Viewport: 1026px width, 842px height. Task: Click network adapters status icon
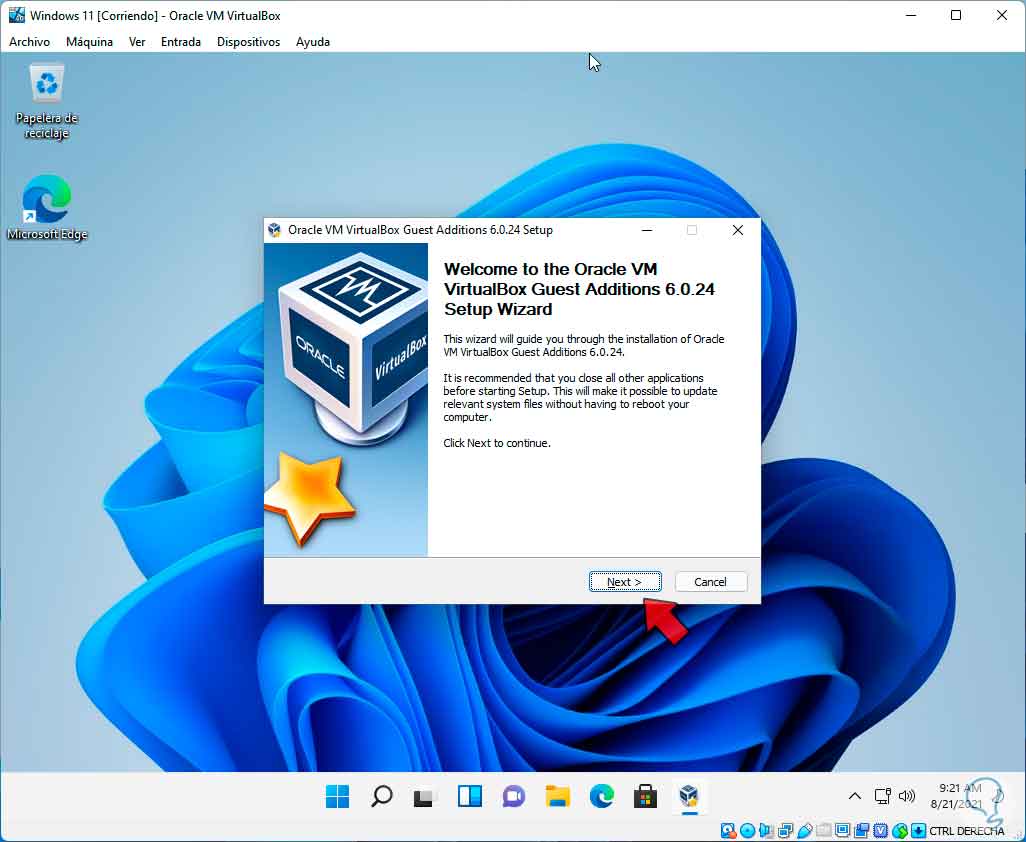point(785,831)
